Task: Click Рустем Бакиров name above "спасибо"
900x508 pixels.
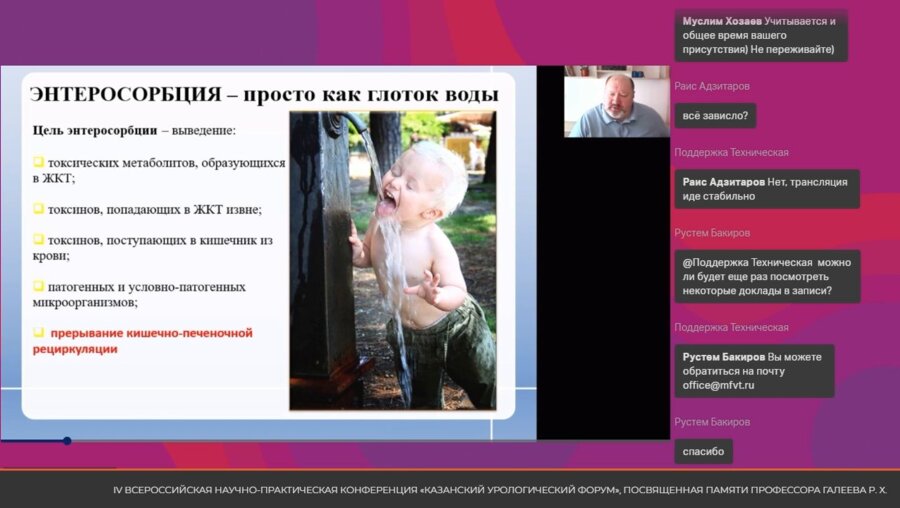Action: pos(712,422)
